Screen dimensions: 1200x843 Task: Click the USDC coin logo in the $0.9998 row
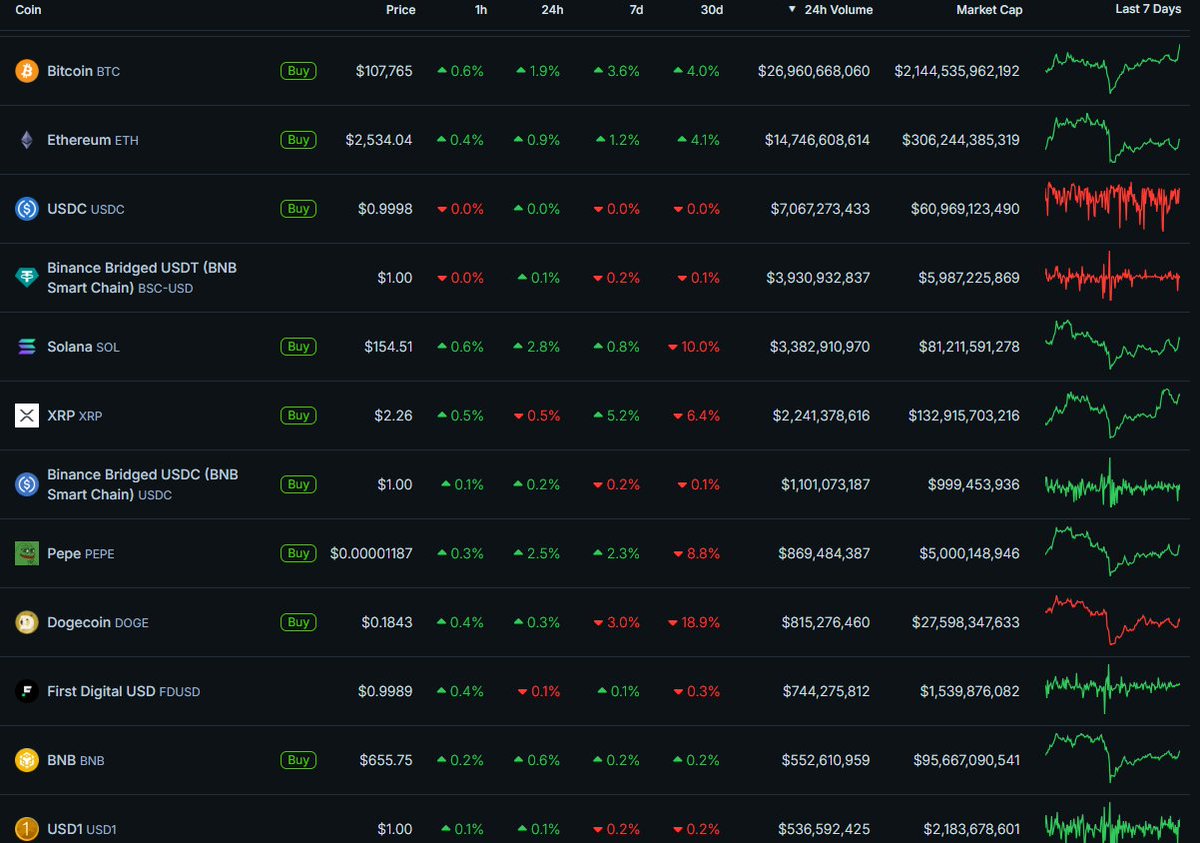(x=27, y=209)
